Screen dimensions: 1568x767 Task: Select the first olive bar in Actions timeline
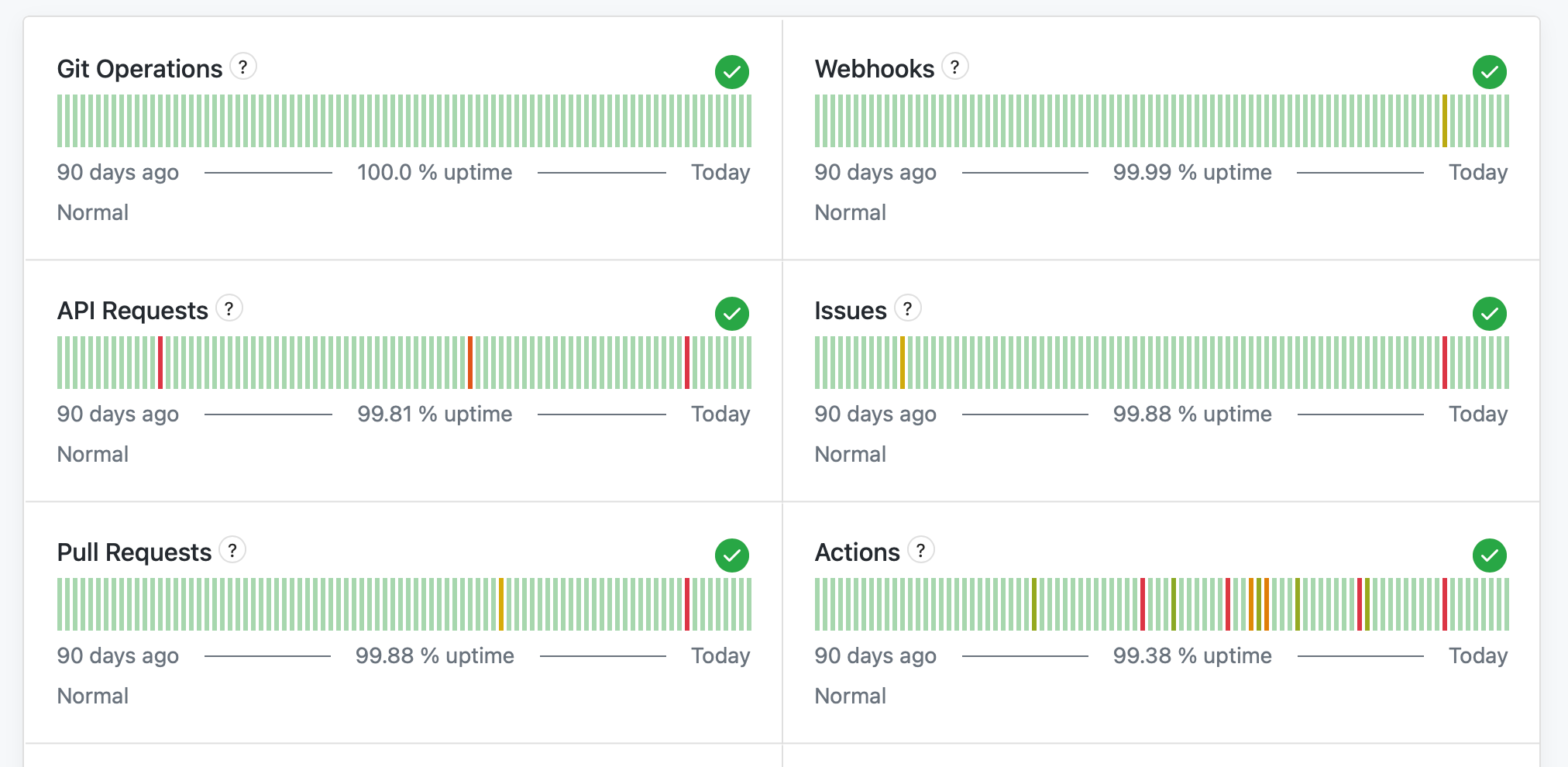[1034, 604]
